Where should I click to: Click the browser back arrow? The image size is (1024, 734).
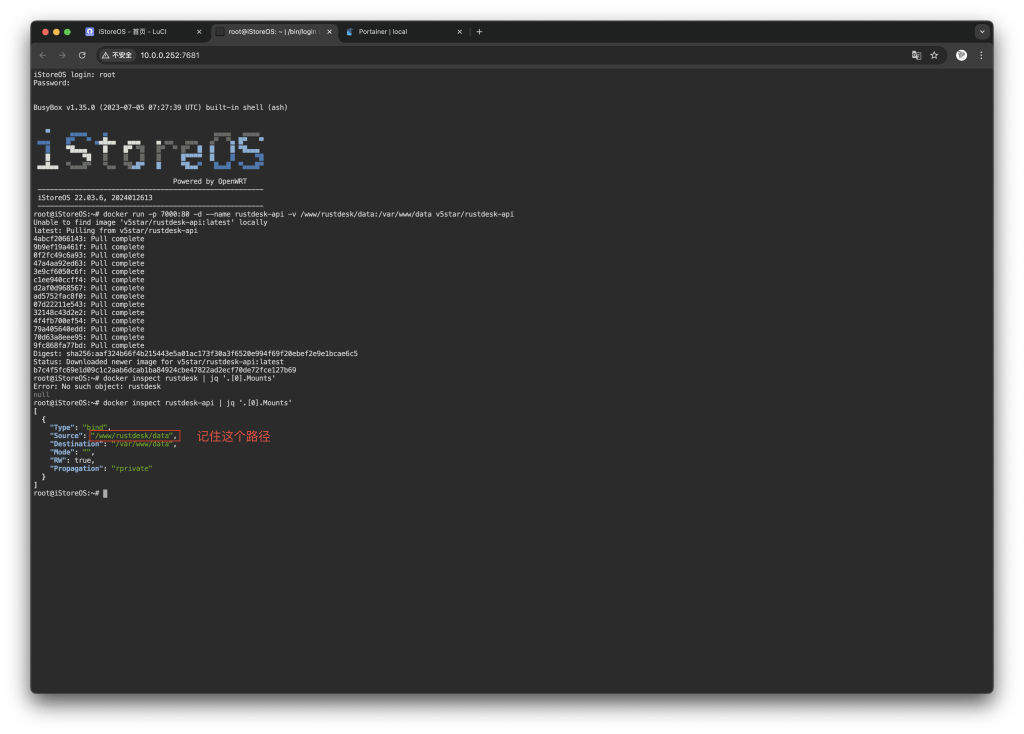(x=43, y=55)
